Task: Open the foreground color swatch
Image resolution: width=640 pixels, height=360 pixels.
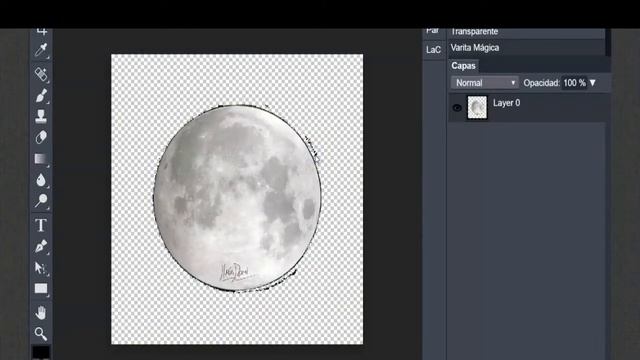Action: 41,352
